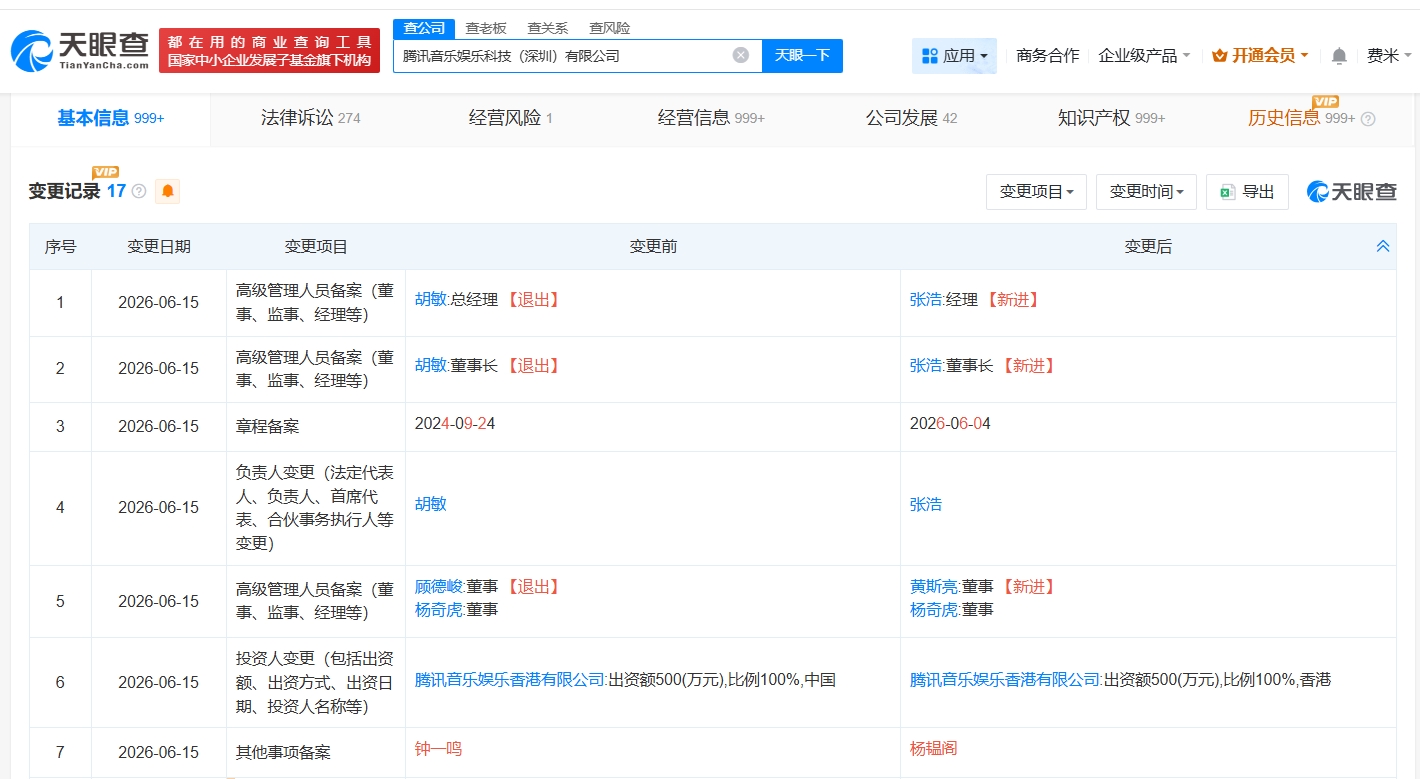Open the 公司发展 tab
This screenshot has width=1420, height=779.
coord(911,119)
